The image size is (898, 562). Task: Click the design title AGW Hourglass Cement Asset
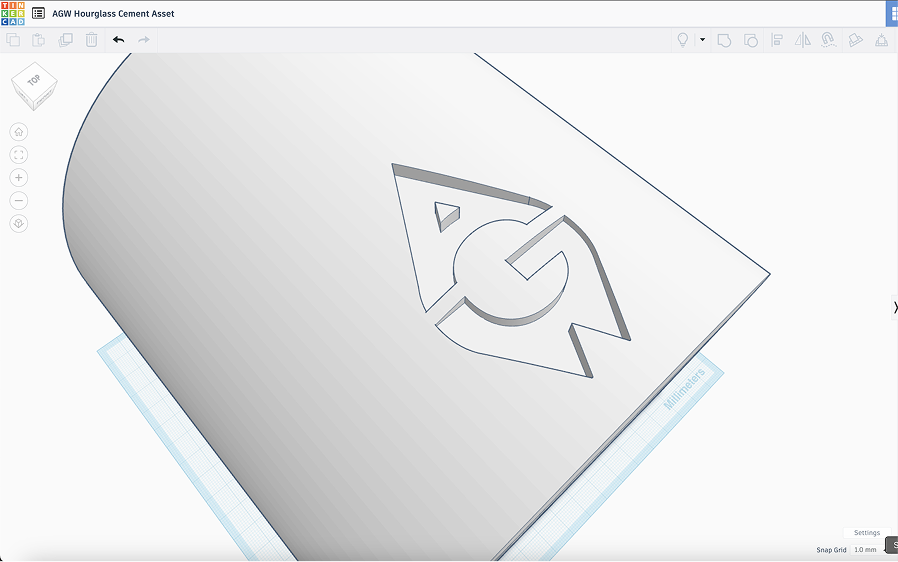[x=113, y=14]
